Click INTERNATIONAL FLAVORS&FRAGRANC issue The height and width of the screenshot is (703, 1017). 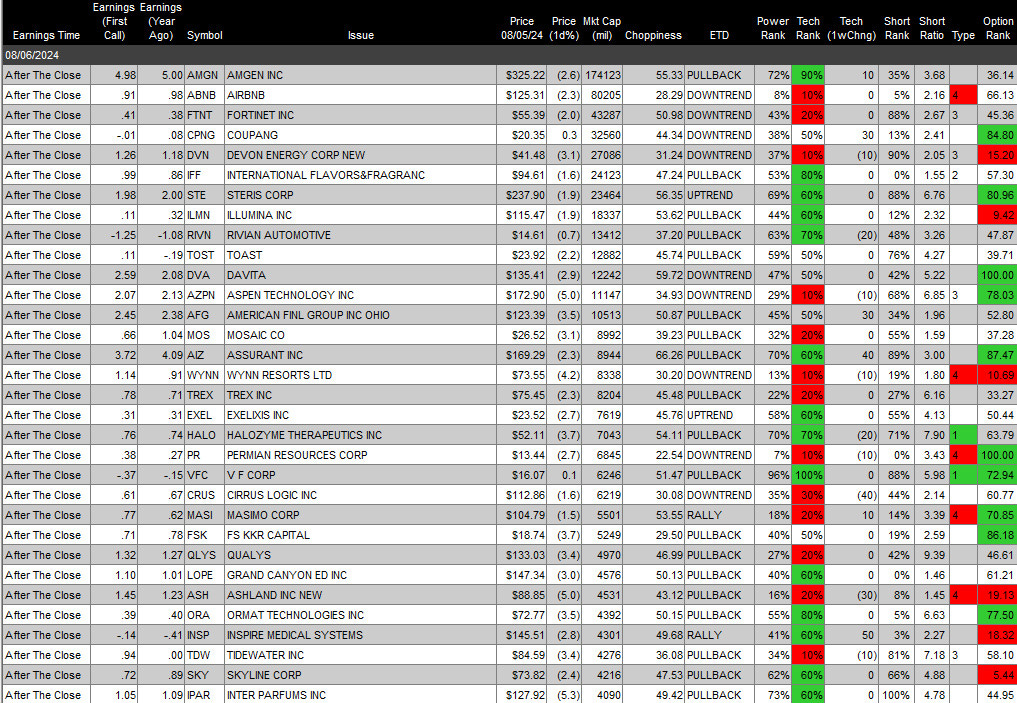(x=326, y=175)
